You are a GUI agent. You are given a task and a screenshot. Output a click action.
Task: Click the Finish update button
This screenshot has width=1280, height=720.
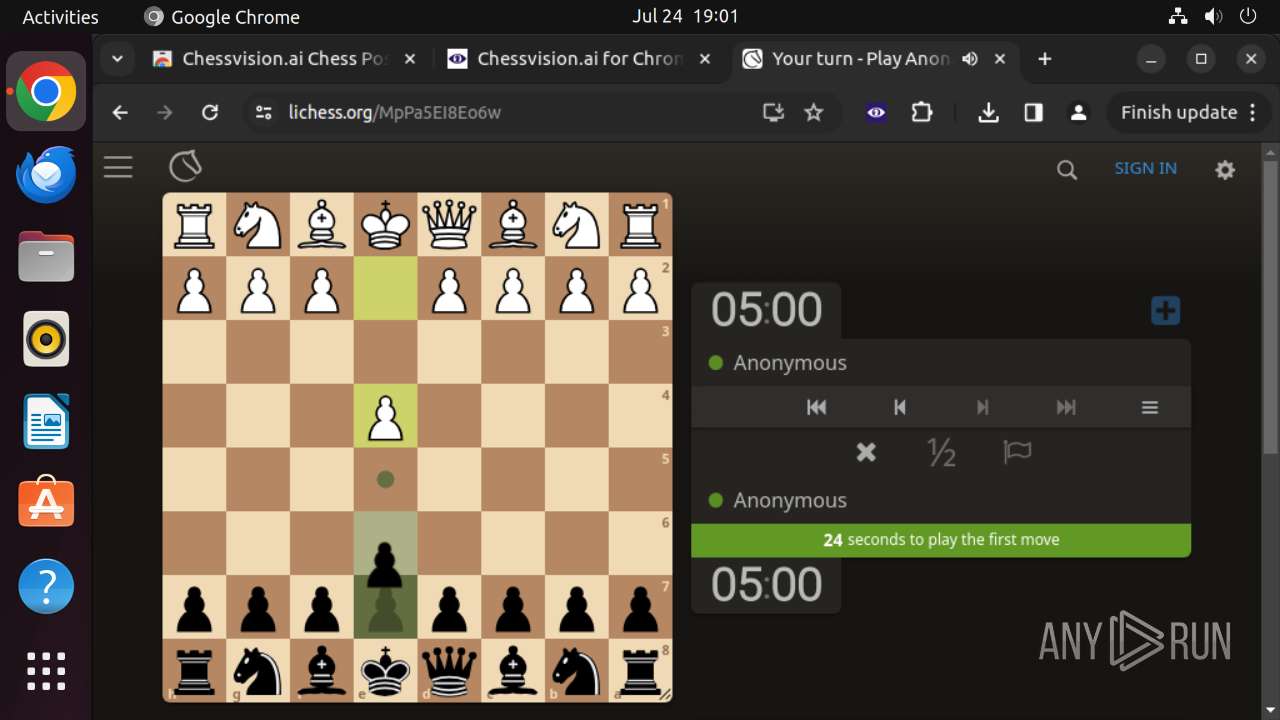point(1178,113)
